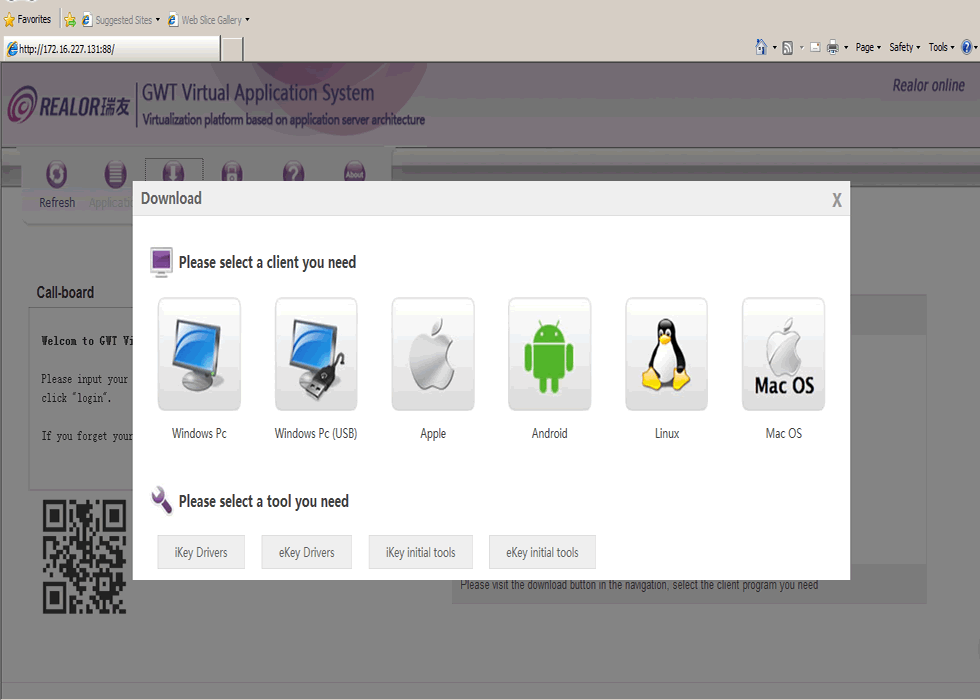
Task: Download iKey initial tools
Action: pos(420,552)
